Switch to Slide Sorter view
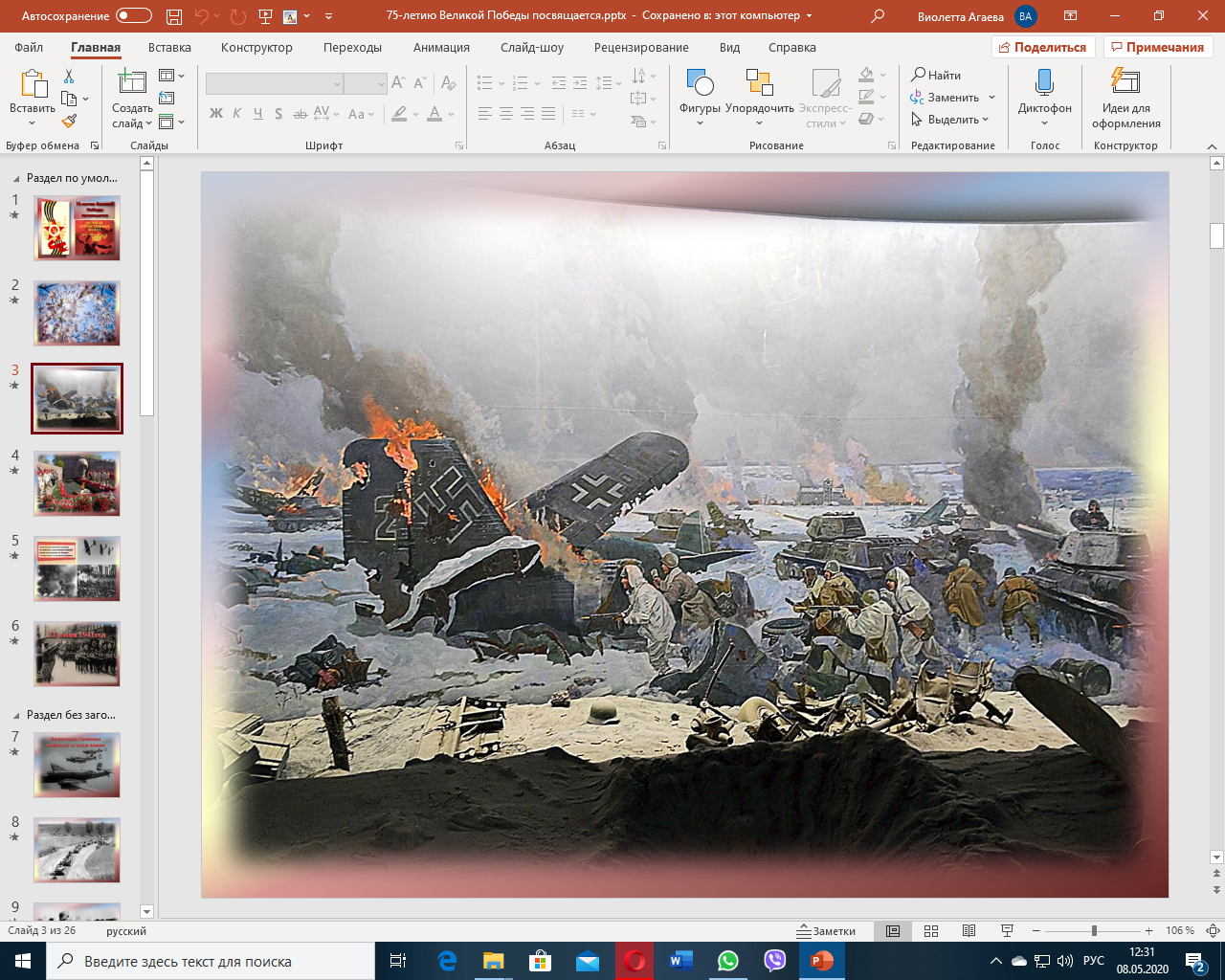 coord(931,931)
